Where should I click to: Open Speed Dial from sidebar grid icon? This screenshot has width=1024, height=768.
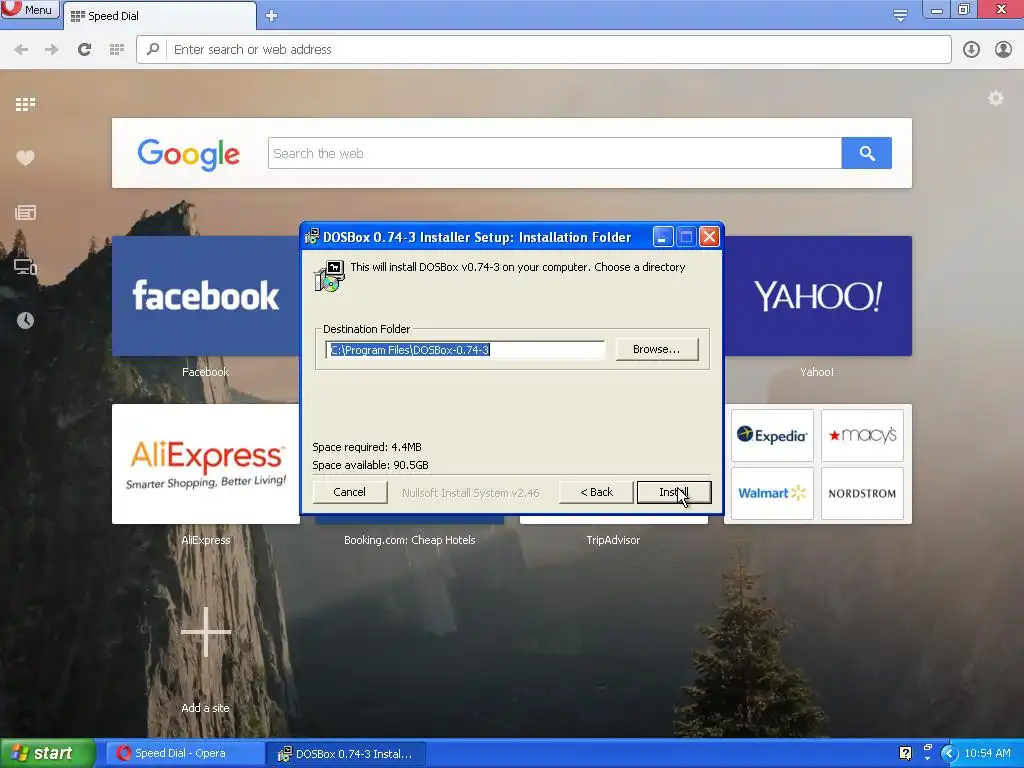coord(25,104)
